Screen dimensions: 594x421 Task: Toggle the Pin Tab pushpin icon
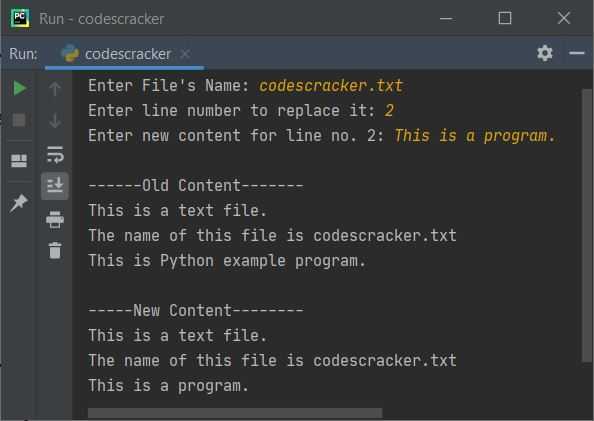click(19, 203)
